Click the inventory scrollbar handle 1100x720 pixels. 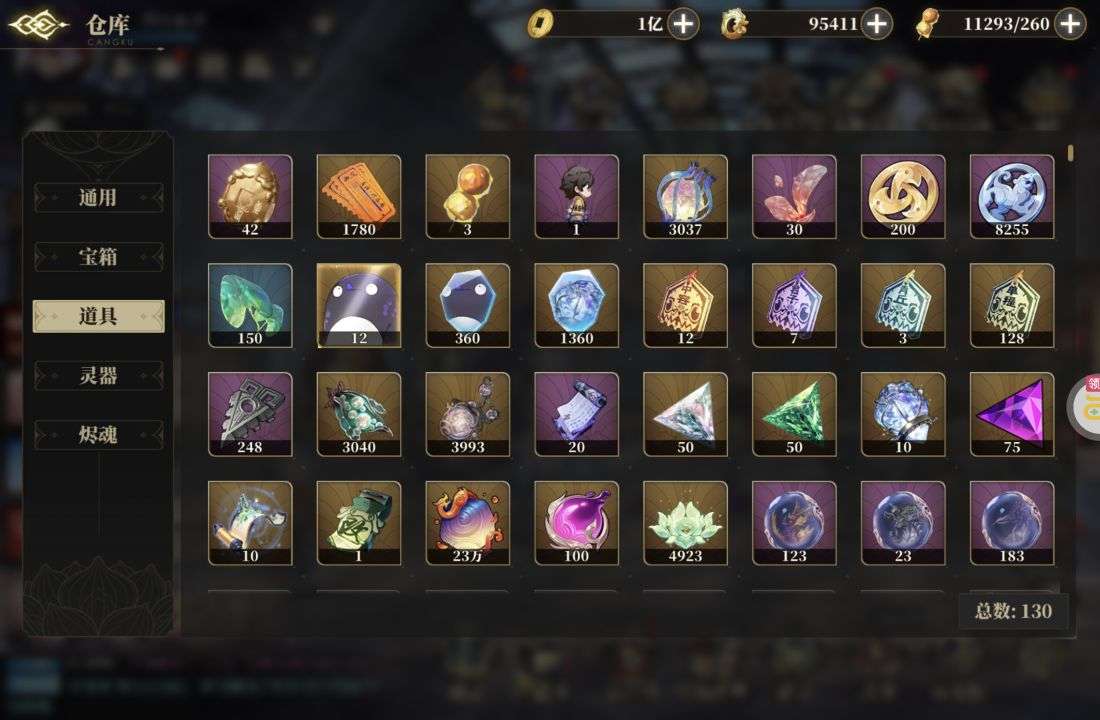coord(1071,153)
